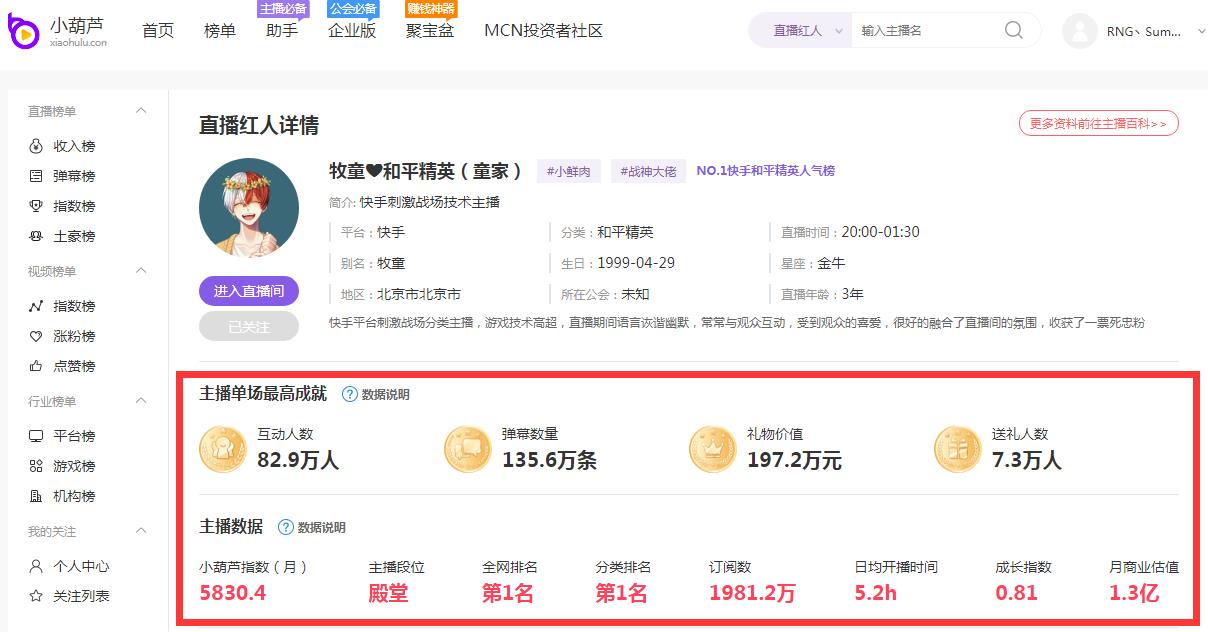Click the streamer name 牧童❤和平精英（童家）
The height and width of the screenshot is (632, 1208).
click(426, 171)
